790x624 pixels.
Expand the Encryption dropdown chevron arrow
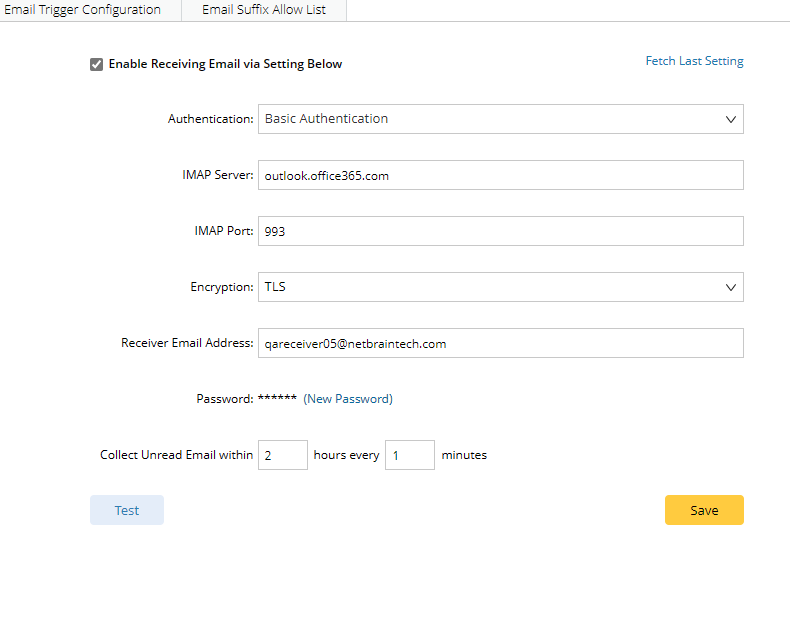(730, 287)
